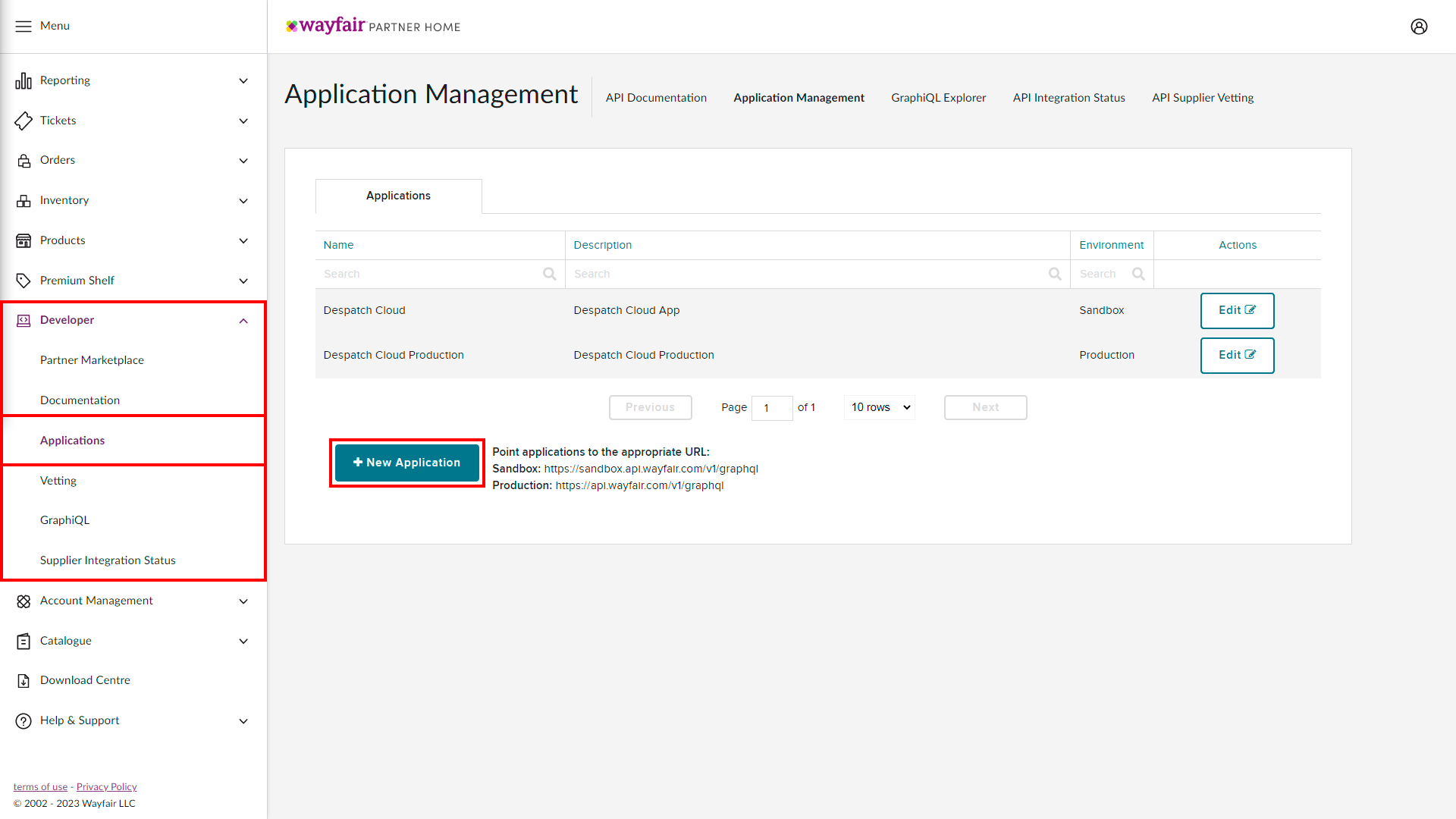Viewport: 1456px width, 819px height.
Task: Expand the Premium Shelf menu chevron
Action: pos(243,281)
